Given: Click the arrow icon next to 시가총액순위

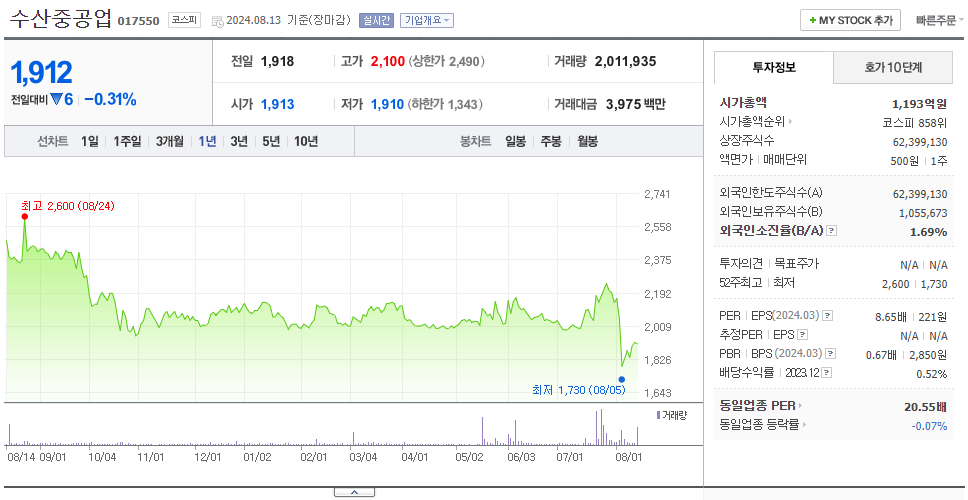Looking at the screenshot, I should pyautogui.click(x=790, y=122).
